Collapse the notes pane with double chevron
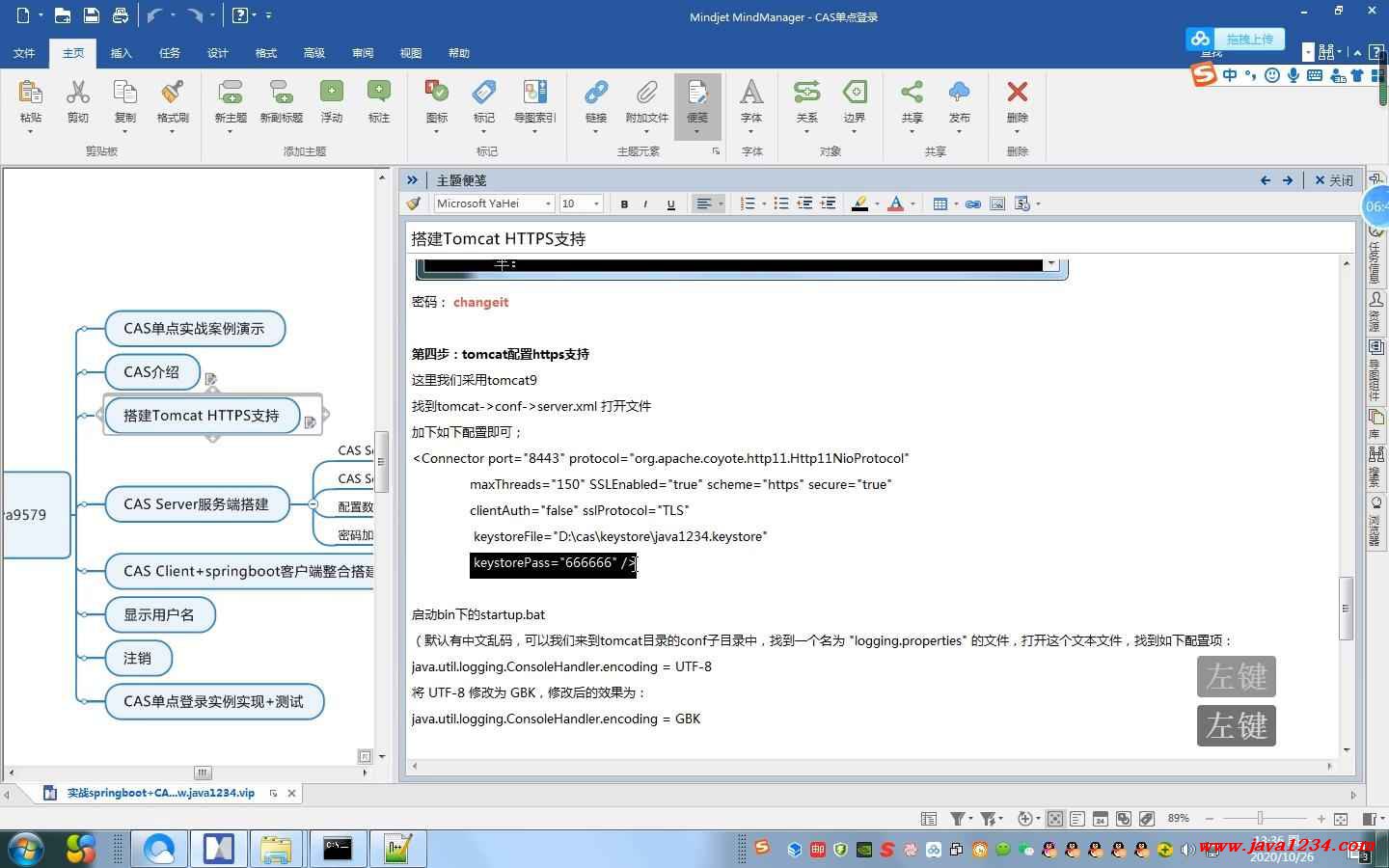Image resolution: width=1389 pixels, height=868 pixels. coord(413,180)
